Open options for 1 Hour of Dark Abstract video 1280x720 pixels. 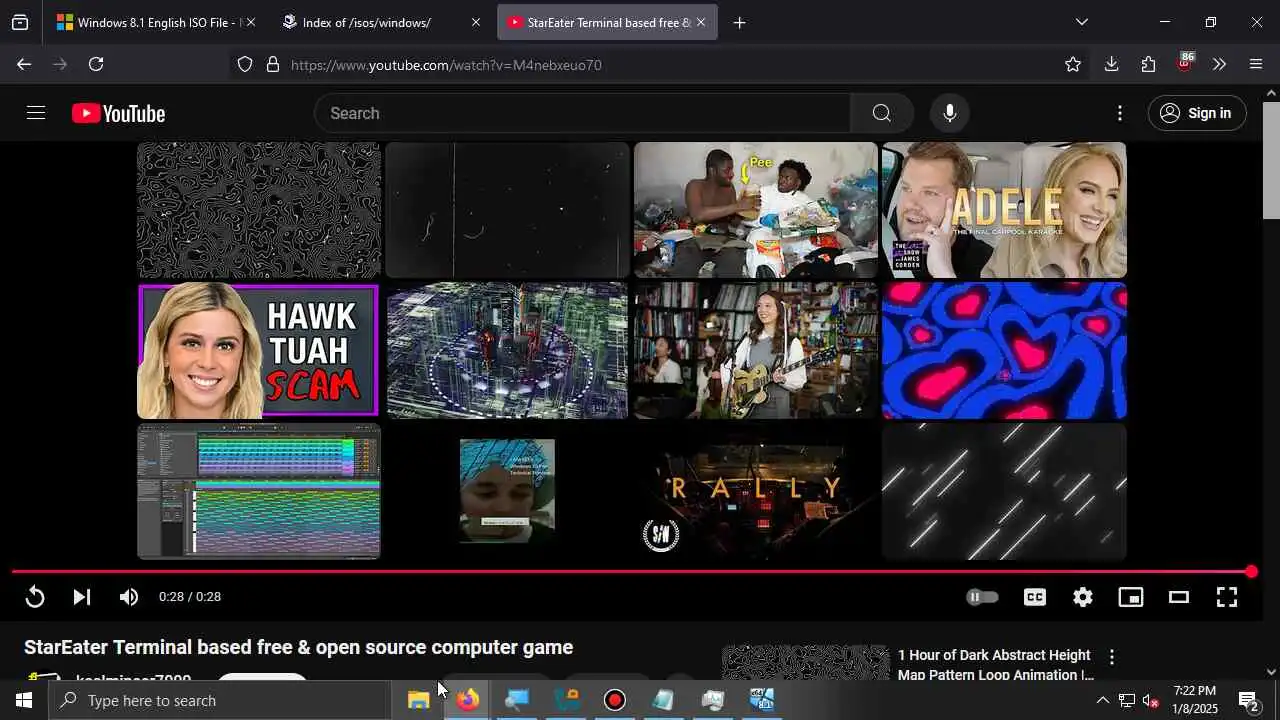pyautogui.click(x=1112, y=657)
